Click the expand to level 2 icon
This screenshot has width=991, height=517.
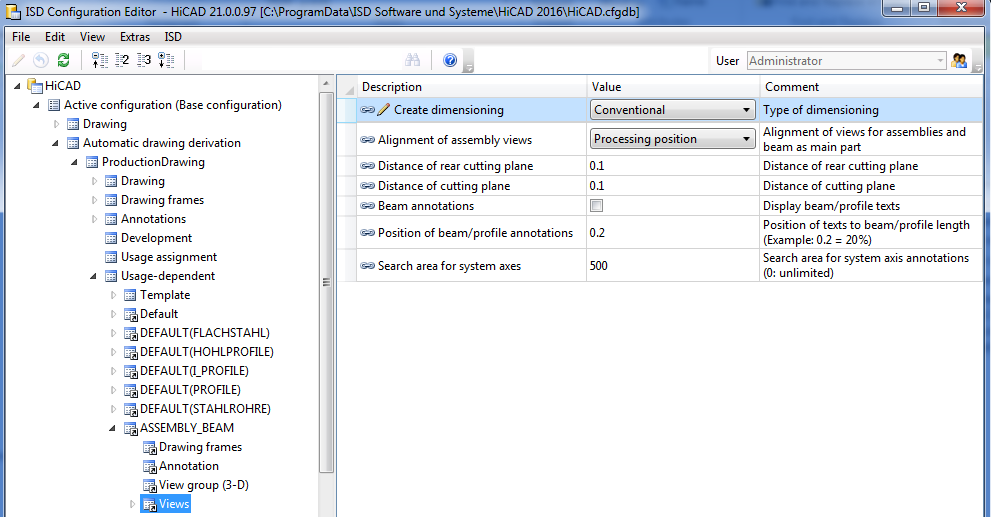pos(122,61)
